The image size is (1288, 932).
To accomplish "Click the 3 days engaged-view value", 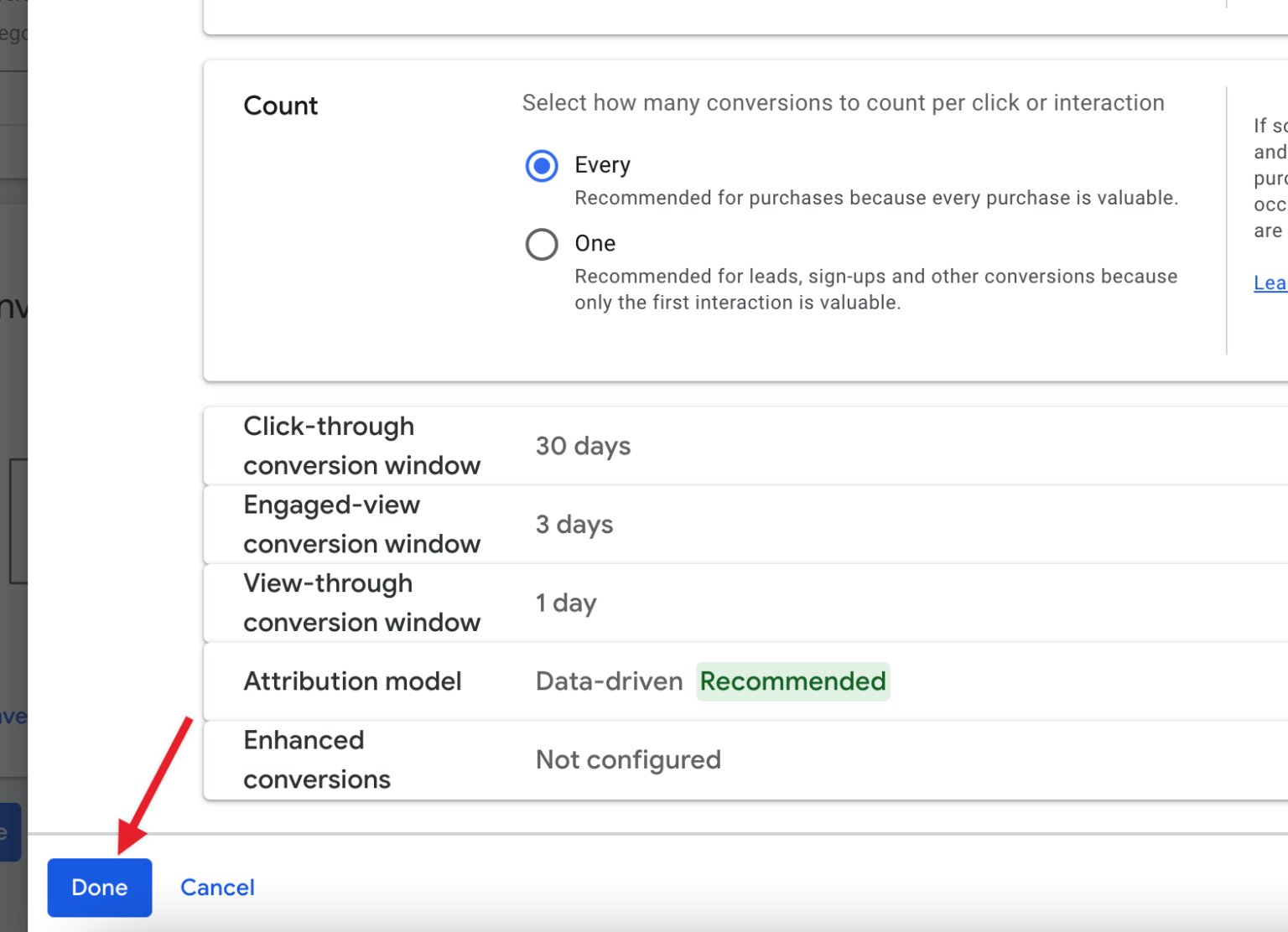I will (574, 524).
